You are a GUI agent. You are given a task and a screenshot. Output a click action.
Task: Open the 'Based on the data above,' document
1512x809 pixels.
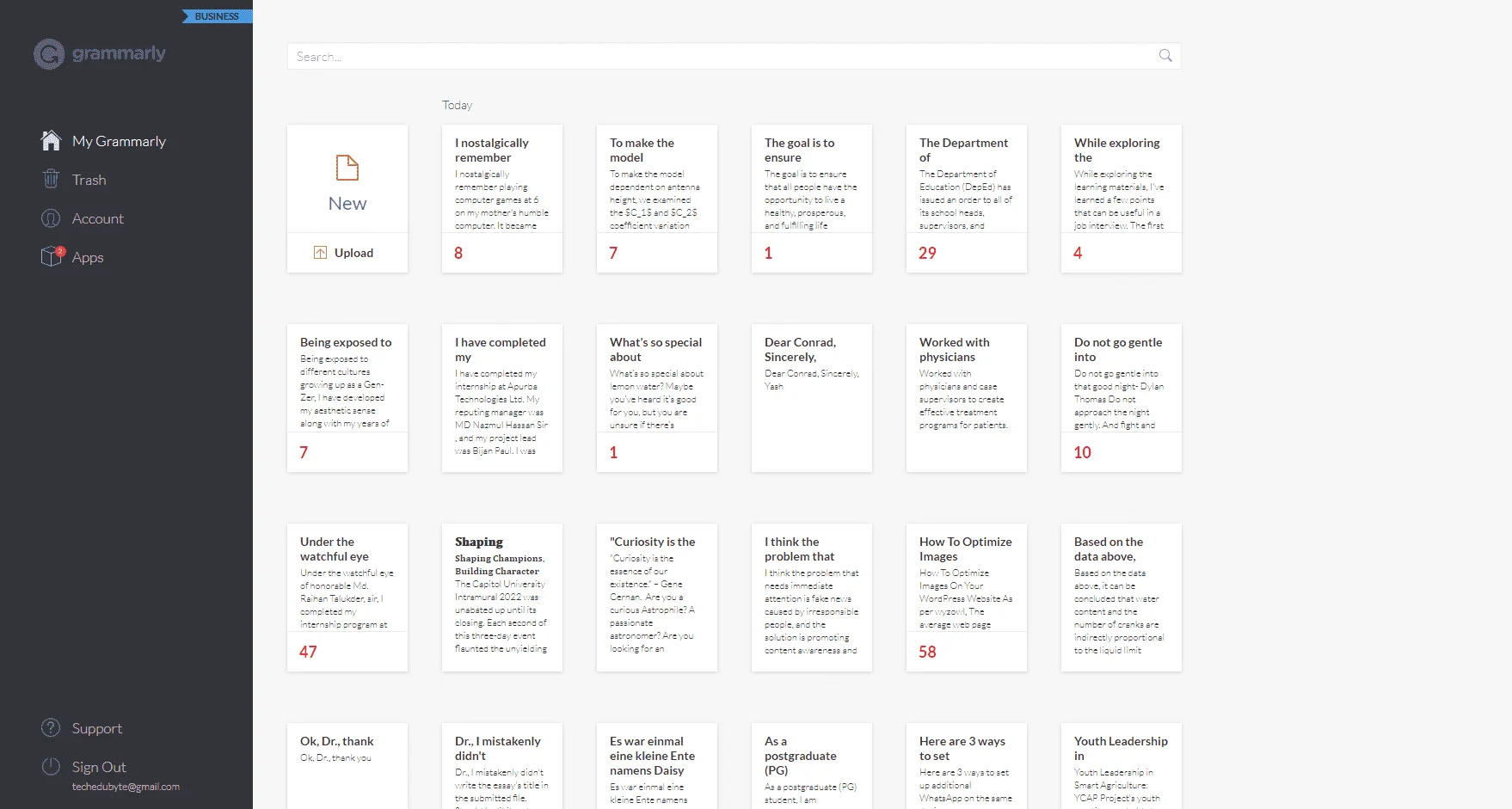(x=1122, y=598)
